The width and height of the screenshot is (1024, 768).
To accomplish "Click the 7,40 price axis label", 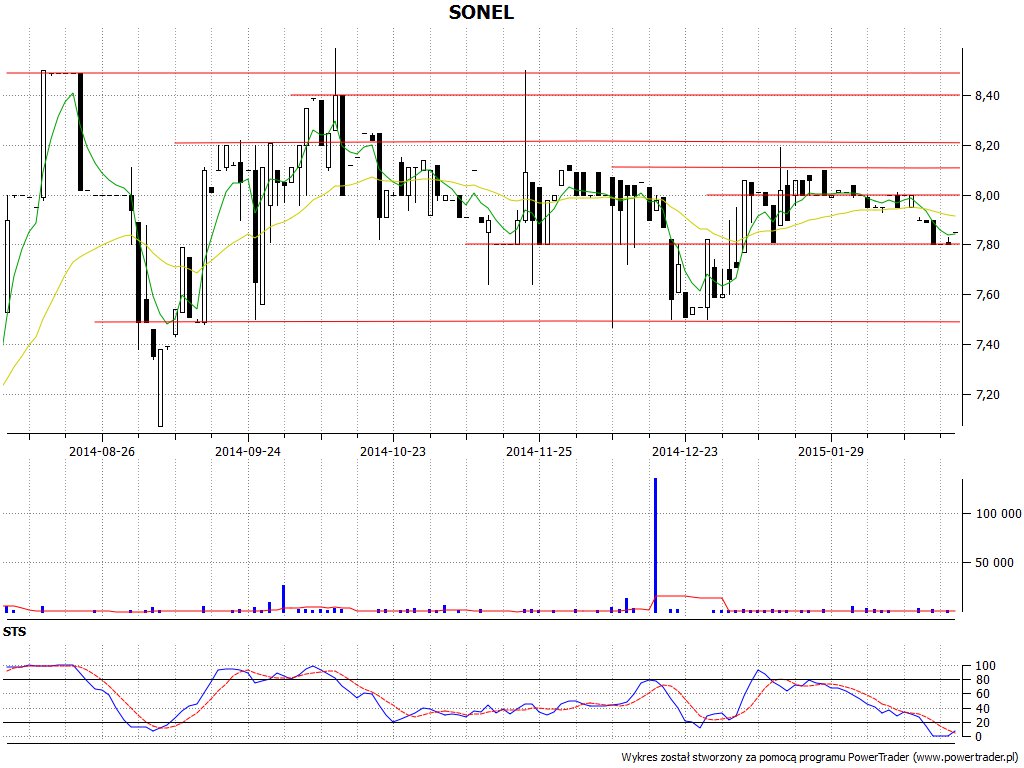I will [987, 345].
